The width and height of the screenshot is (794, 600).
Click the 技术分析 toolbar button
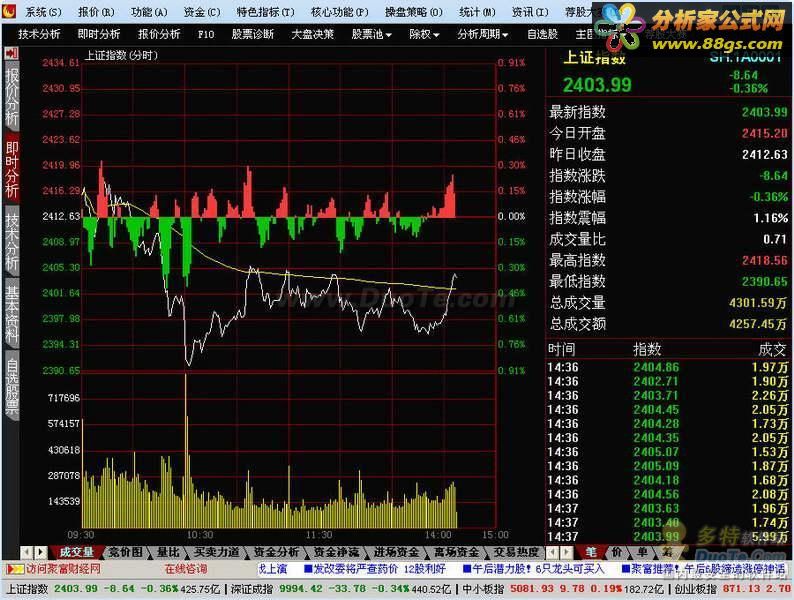(39, 34)
